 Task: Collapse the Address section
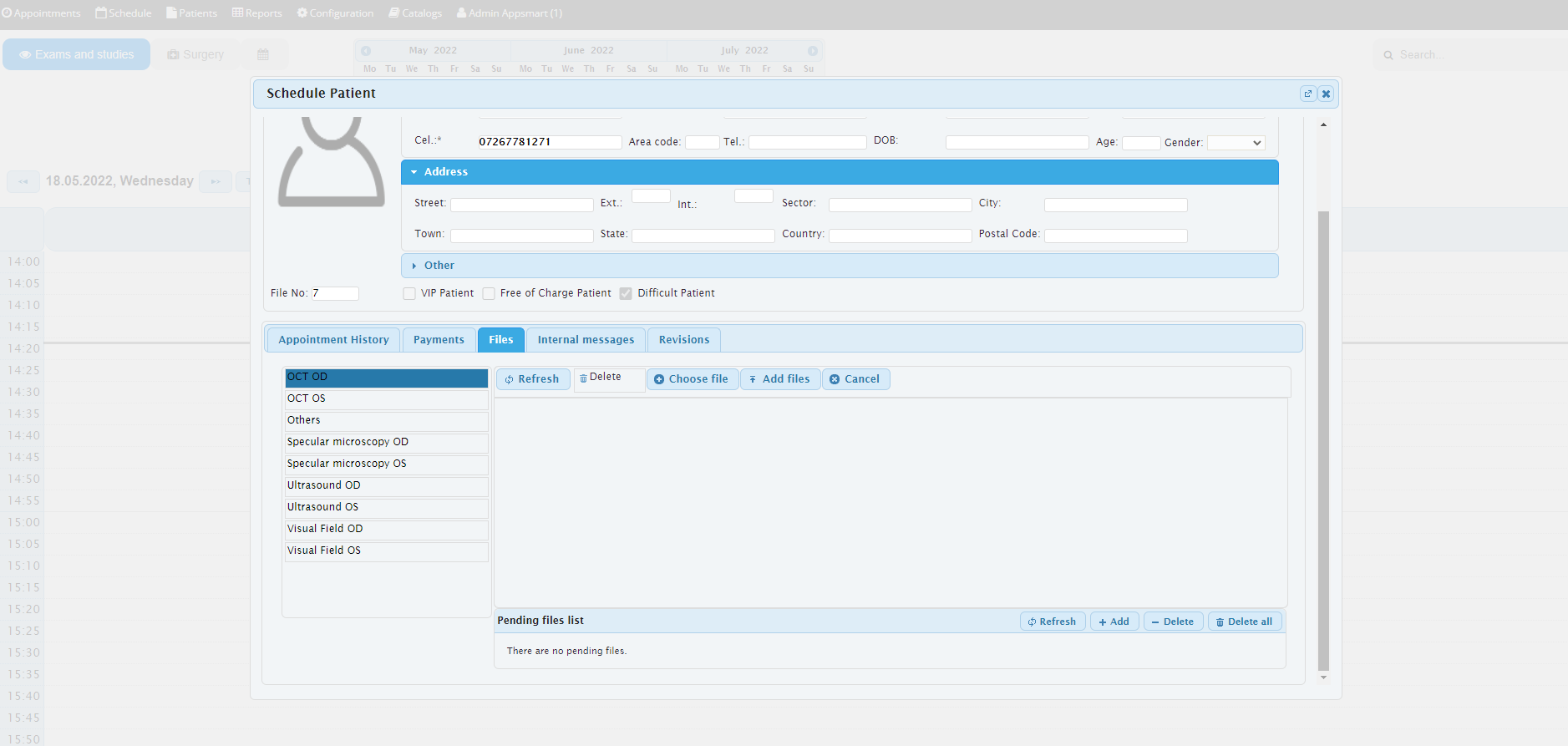pos(840,172)
